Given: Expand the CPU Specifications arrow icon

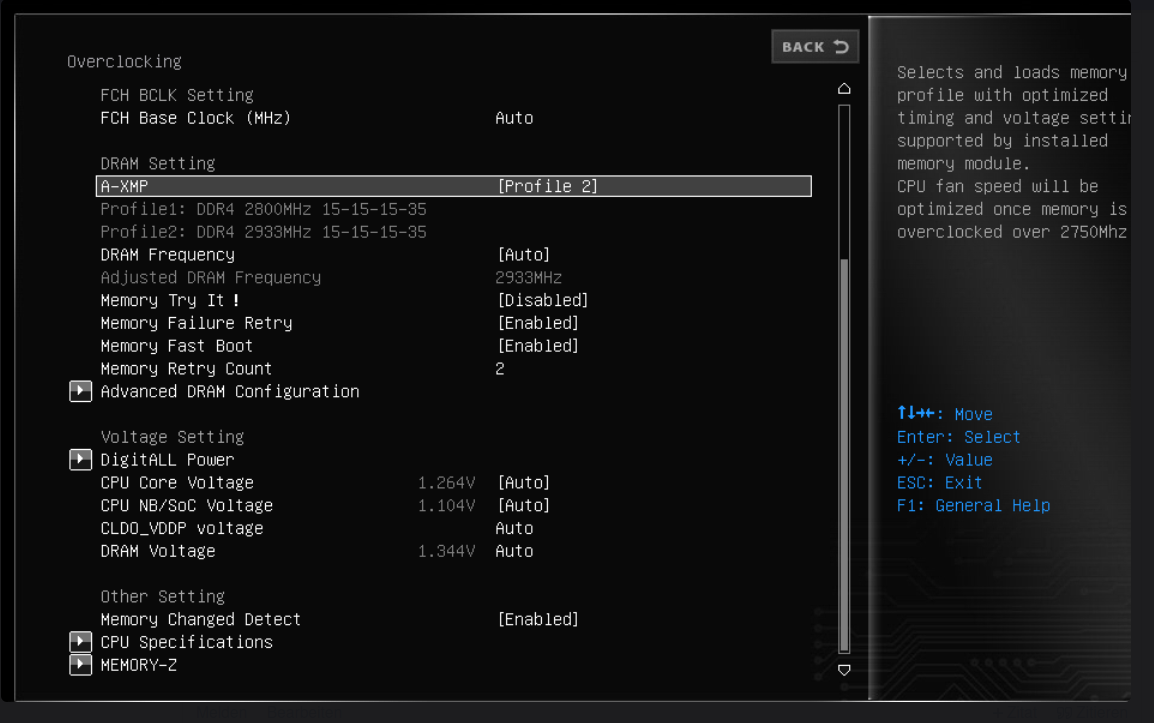Looking at the screenshot, I should pos(80,642).
